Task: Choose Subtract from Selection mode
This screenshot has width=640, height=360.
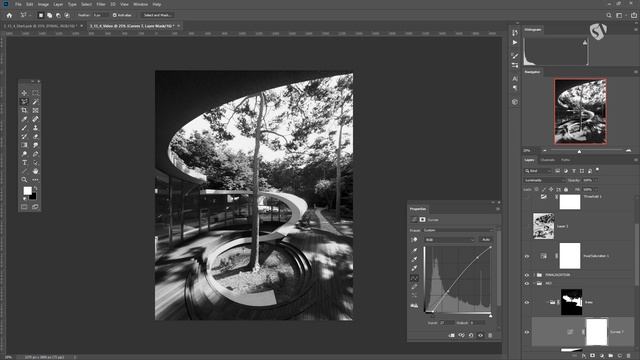Action: (x=58, y=15)
